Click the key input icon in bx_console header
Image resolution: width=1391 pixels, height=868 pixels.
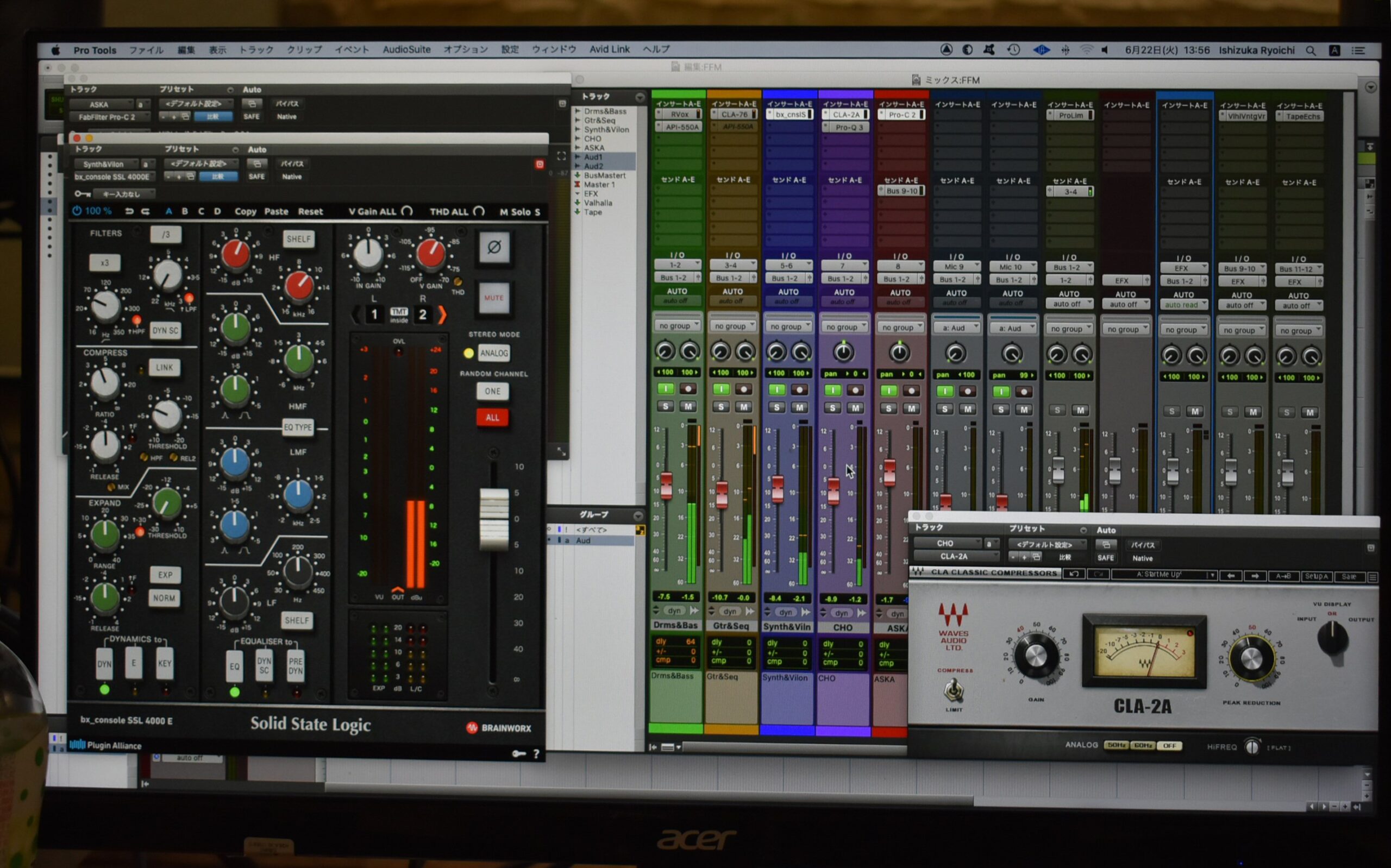point(82,193)
